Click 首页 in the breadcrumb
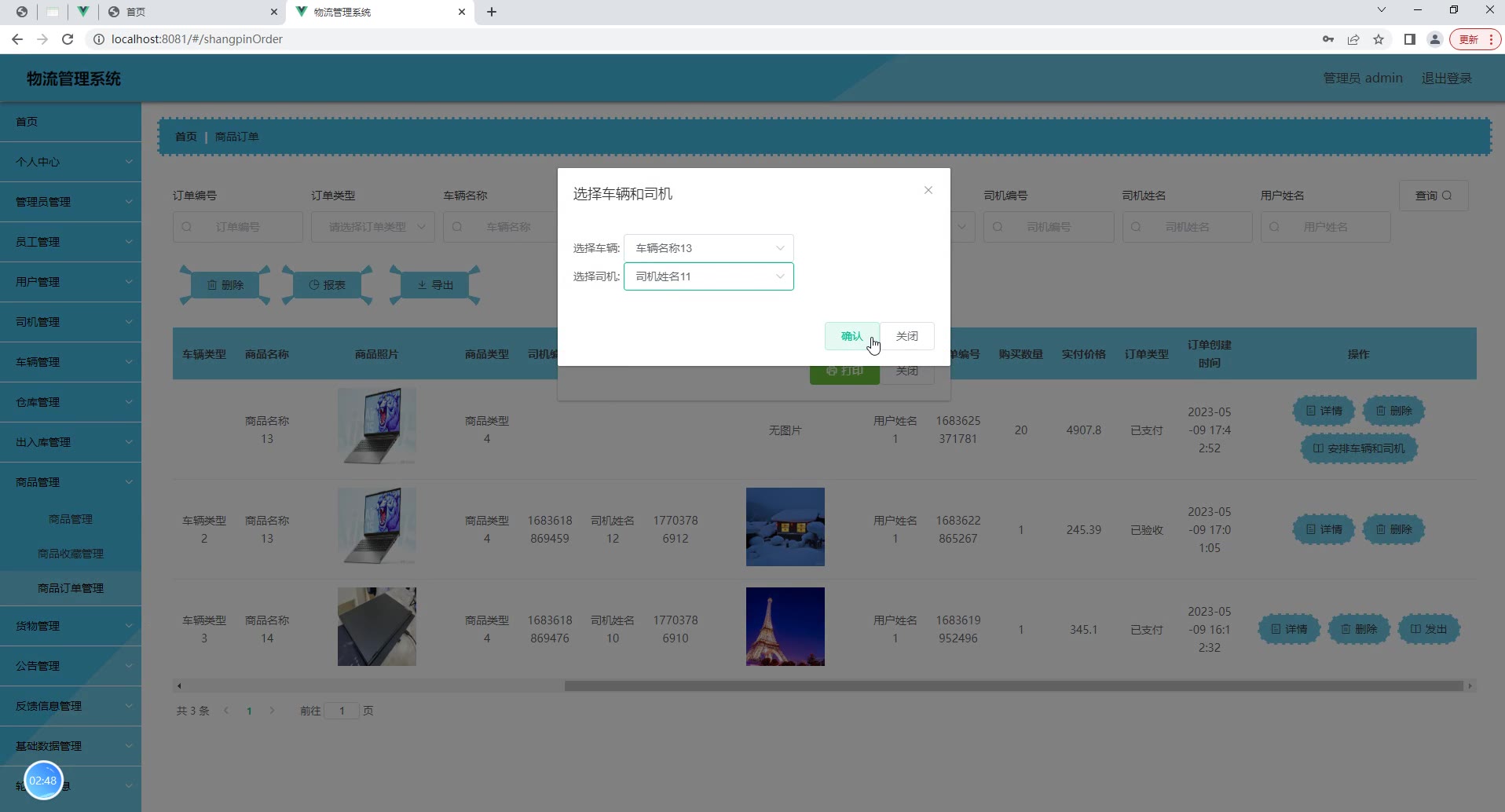Image resolution: width=1505 pixels, height=812 pixels. point(186,137)
